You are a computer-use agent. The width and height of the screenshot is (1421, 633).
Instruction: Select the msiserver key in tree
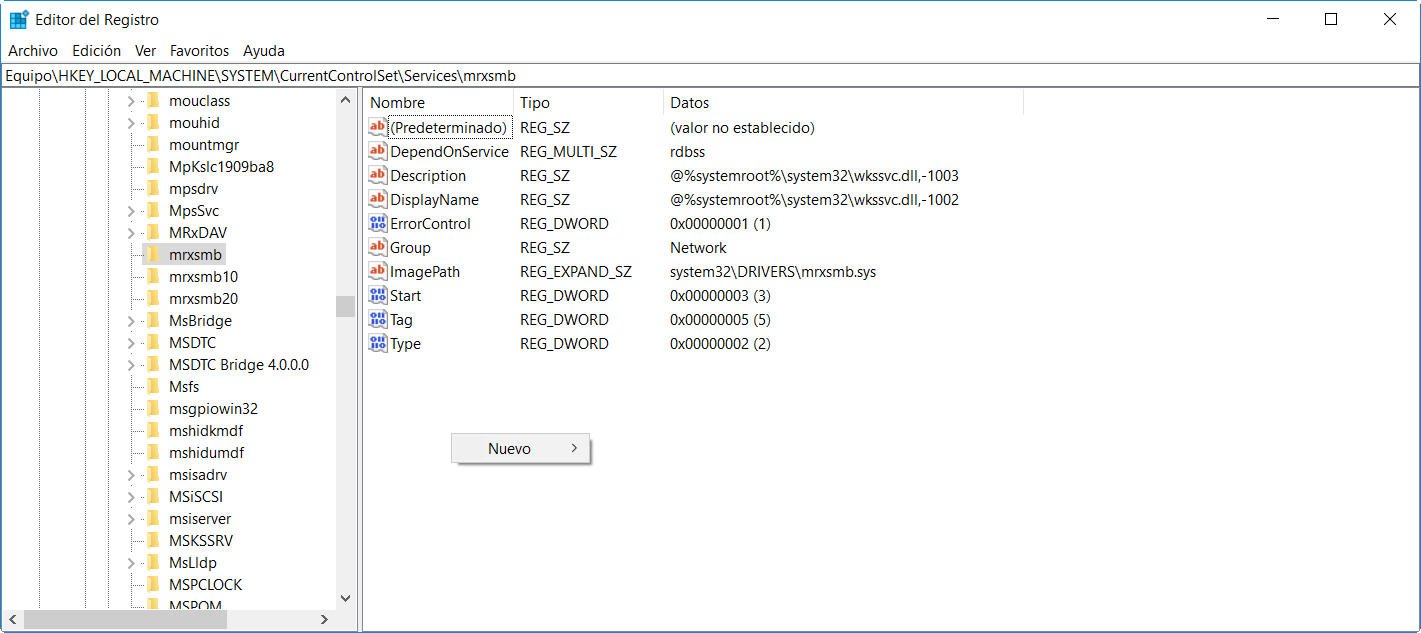(200, 519)
